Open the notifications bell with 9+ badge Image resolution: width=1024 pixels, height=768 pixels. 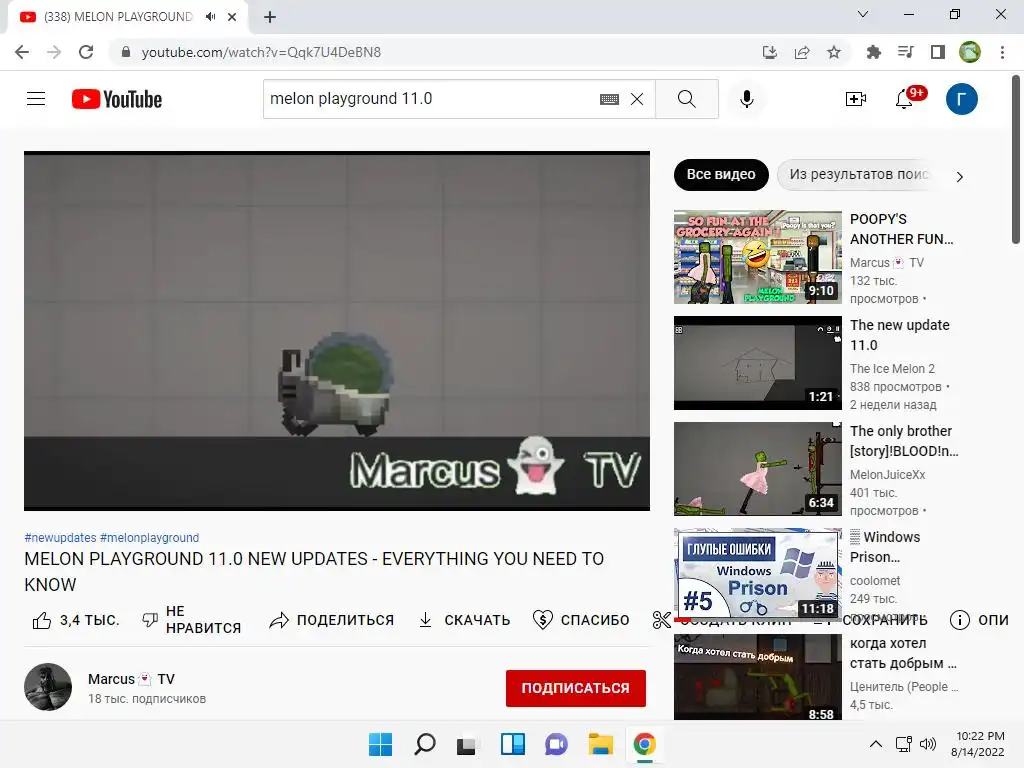[904, 99]
